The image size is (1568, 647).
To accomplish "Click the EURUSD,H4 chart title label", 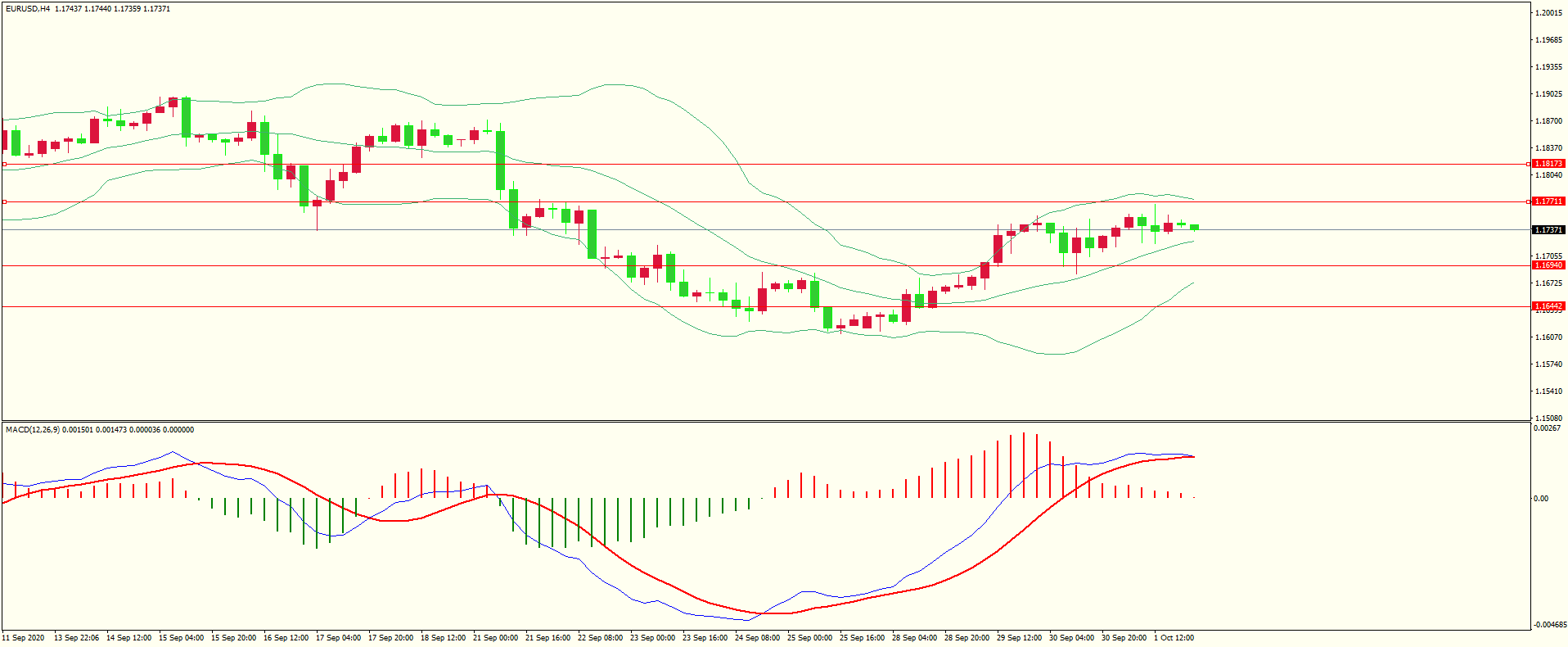I will (x=28, y=9).
